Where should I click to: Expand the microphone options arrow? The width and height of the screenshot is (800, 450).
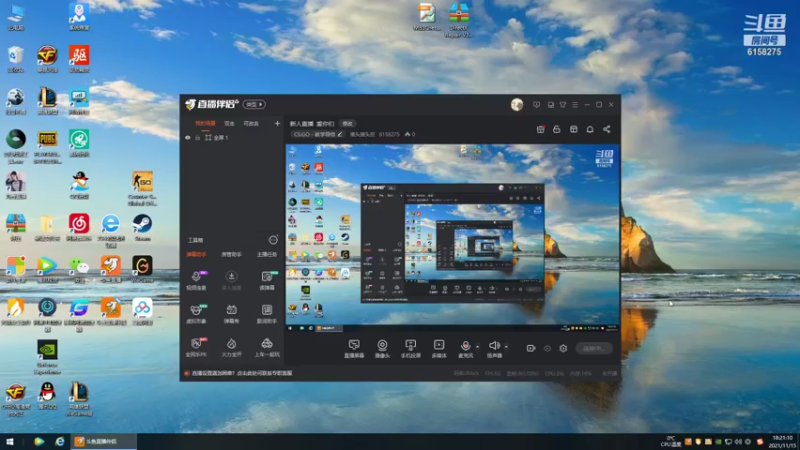478,347
